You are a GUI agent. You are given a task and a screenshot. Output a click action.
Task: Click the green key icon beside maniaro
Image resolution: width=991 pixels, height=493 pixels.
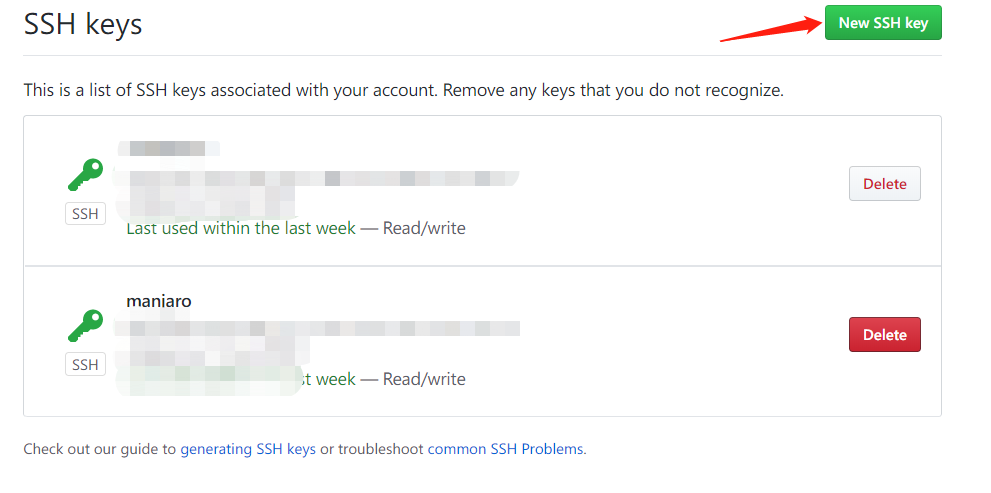[85, 326]
